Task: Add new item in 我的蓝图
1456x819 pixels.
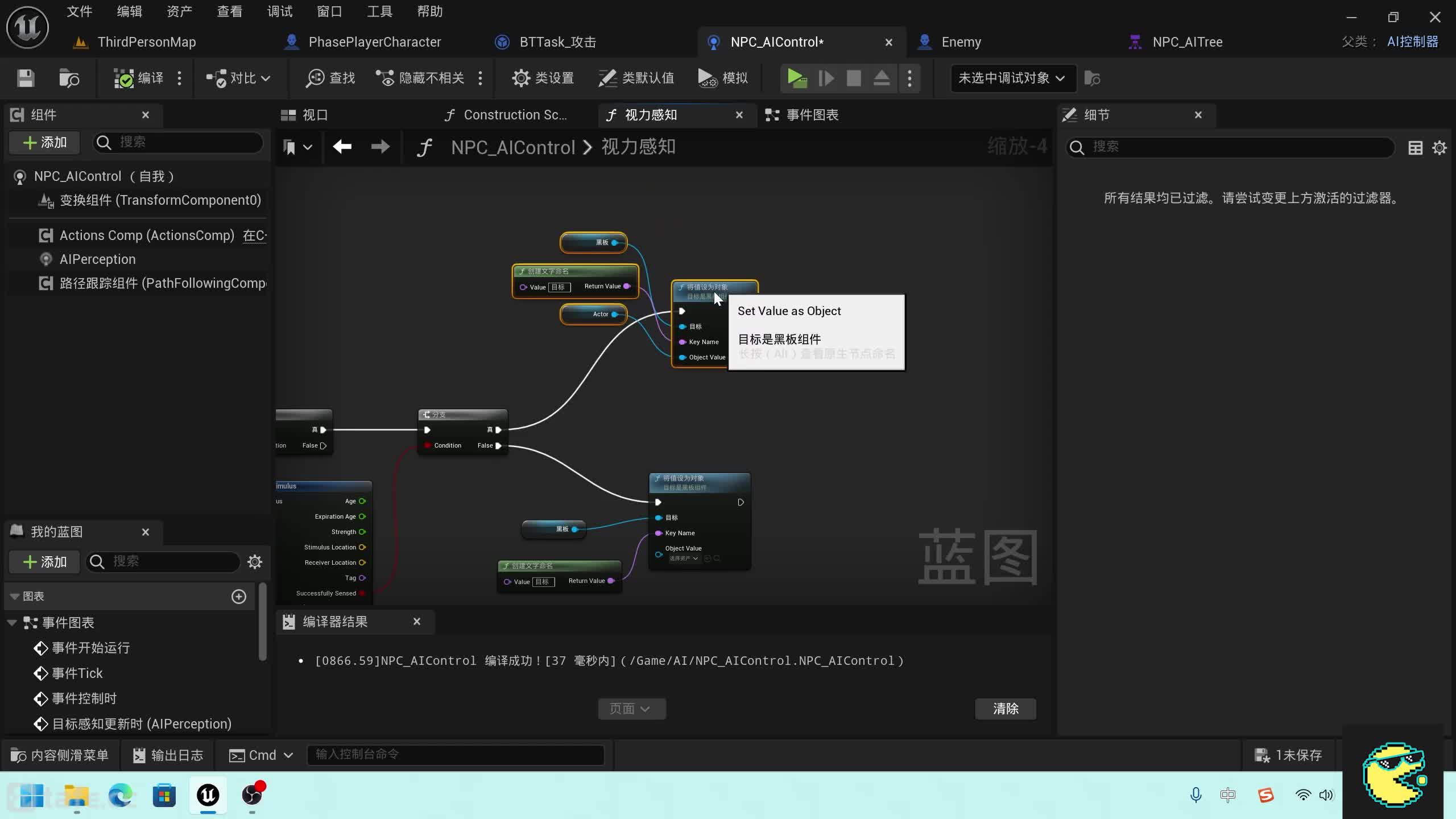Action: click(x=45, y=562)
